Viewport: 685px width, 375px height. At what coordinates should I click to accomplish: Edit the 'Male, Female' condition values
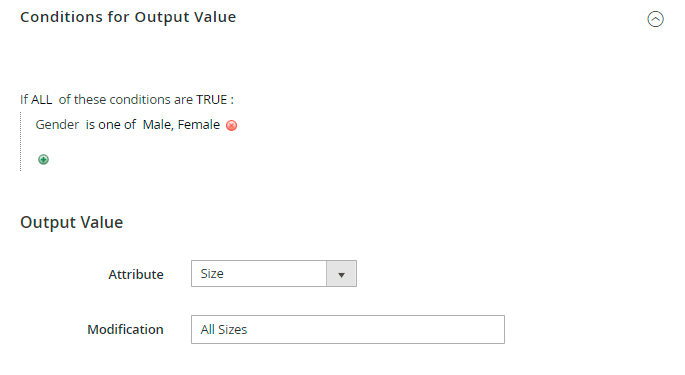181,125
